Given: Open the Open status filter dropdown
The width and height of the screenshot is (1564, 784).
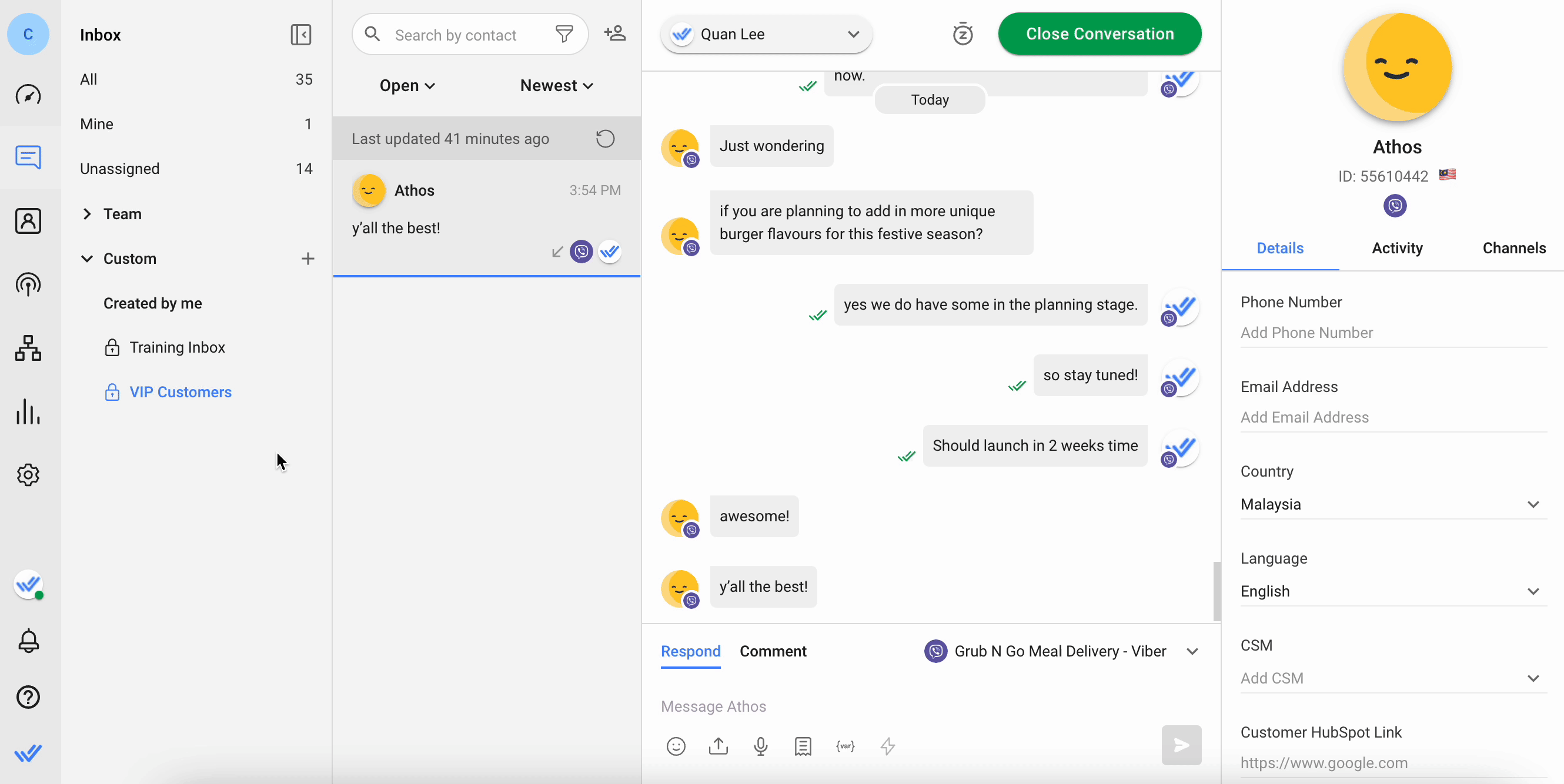Looking at the screenshot, I should 407,86.
